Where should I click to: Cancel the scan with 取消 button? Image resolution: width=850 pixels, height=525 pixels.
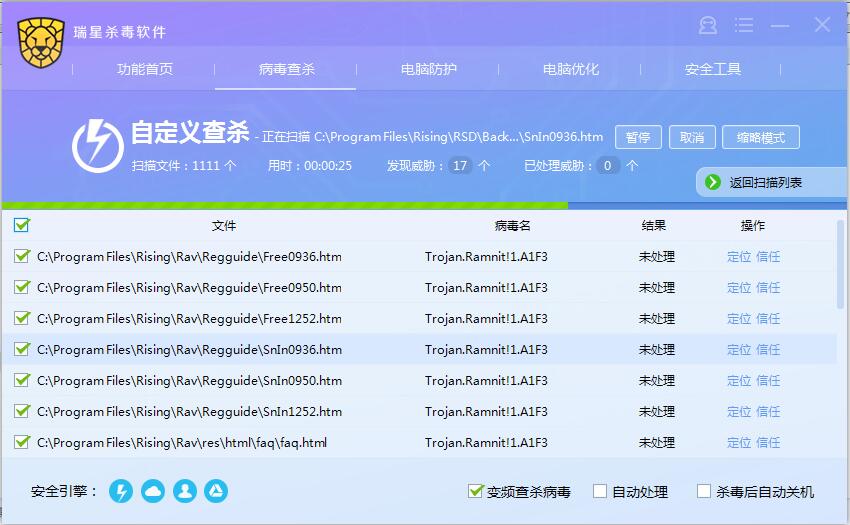click(692, 137)
